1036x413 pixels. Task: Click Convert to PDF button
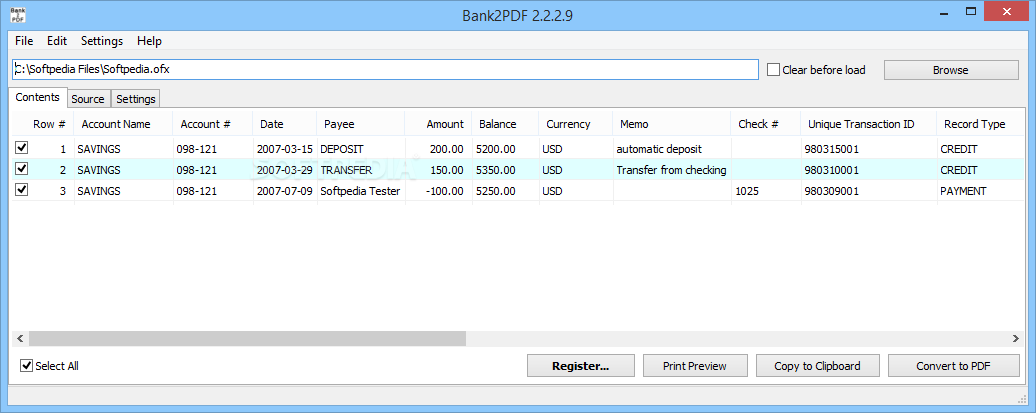[953, 365]
